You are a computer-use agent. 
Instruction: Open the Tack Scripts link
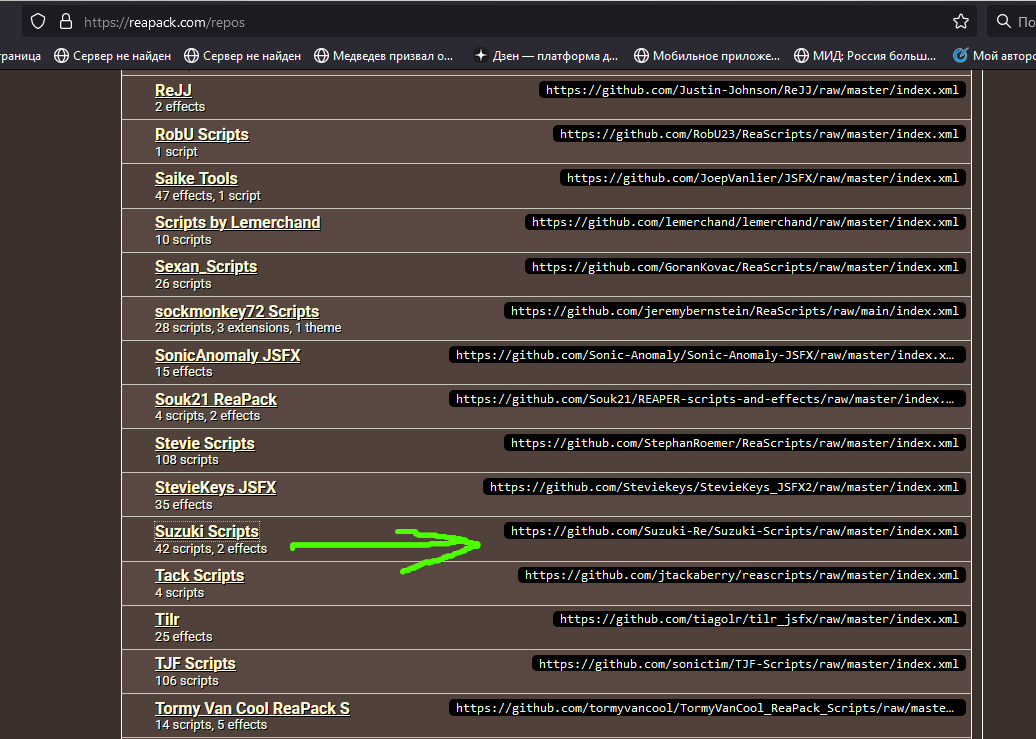tap(200, 576)
